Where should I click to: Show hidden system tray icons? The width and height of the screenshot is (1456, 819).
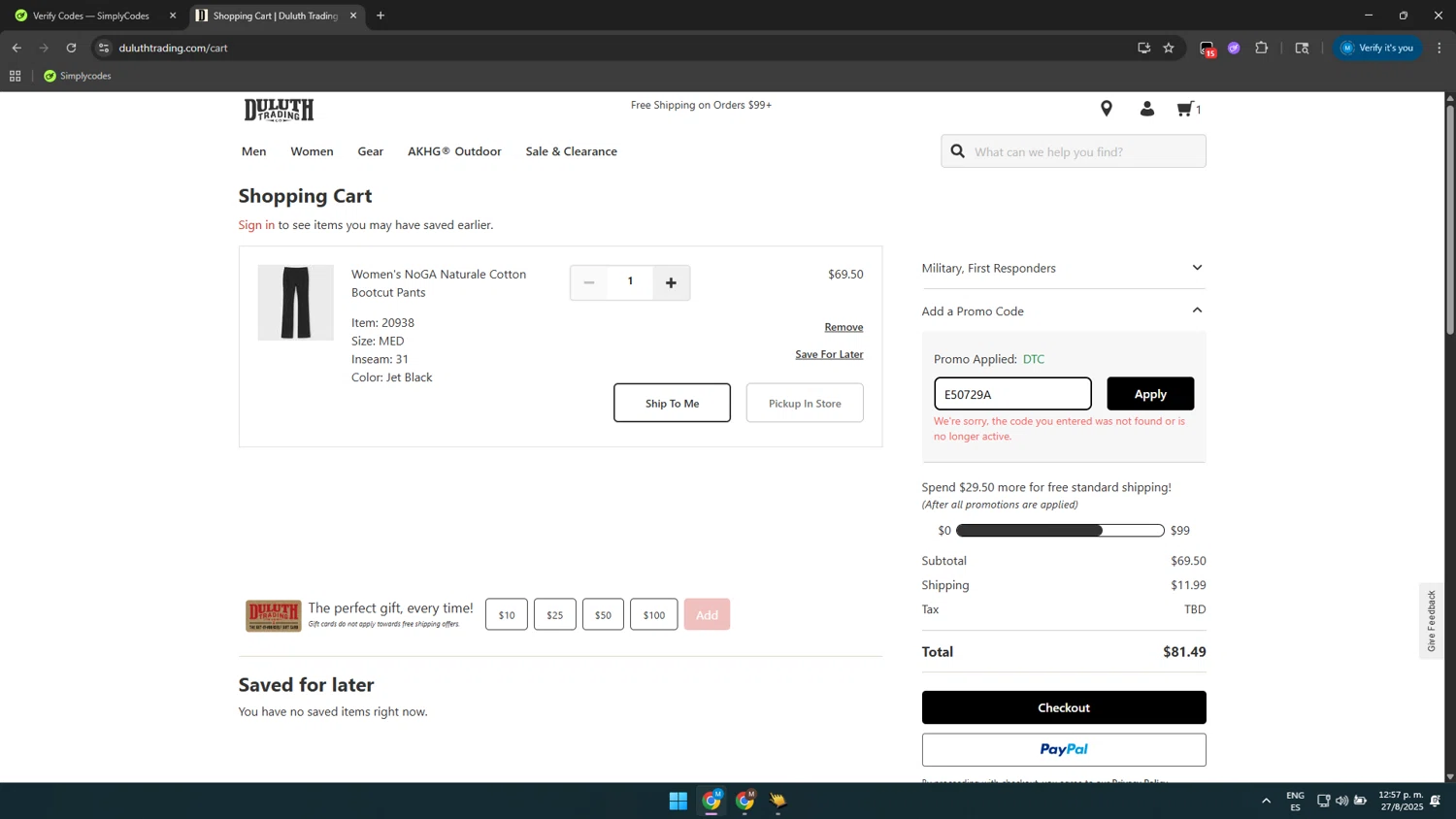tap(1266, 801)
